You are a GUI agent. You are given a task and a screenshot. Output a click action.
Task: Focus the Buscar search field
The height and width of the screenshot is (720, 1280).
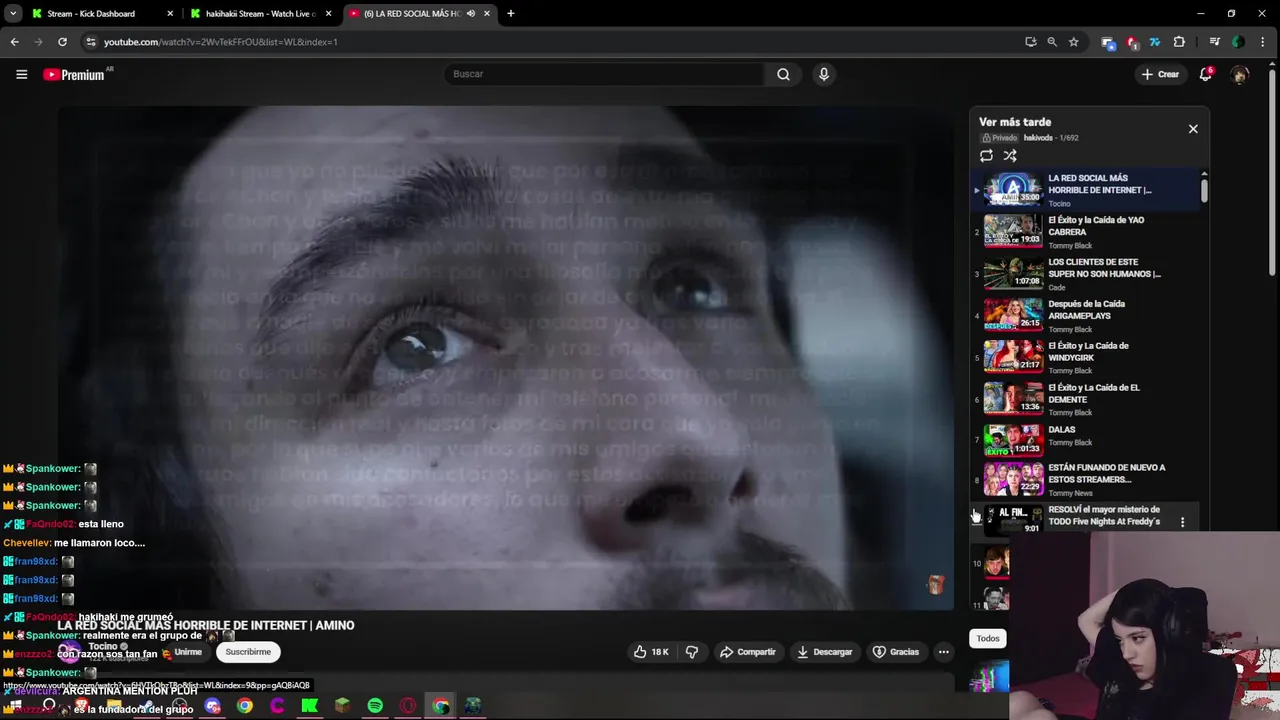605,74
